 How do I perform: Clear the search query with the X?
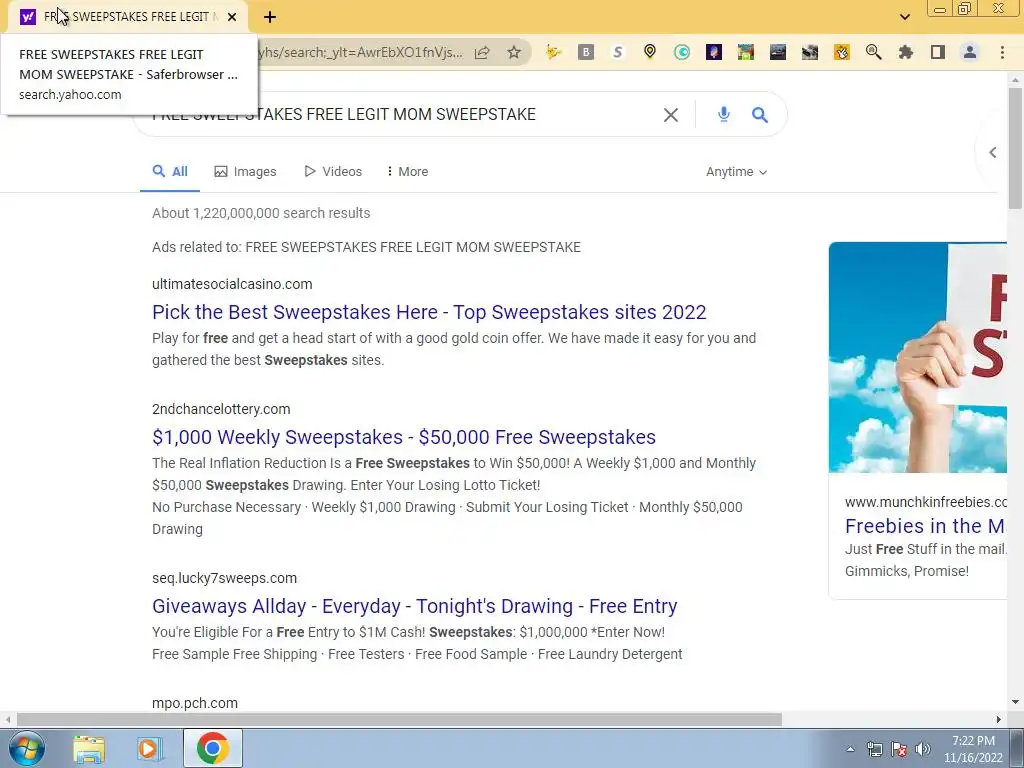click(x=671, y=115)
